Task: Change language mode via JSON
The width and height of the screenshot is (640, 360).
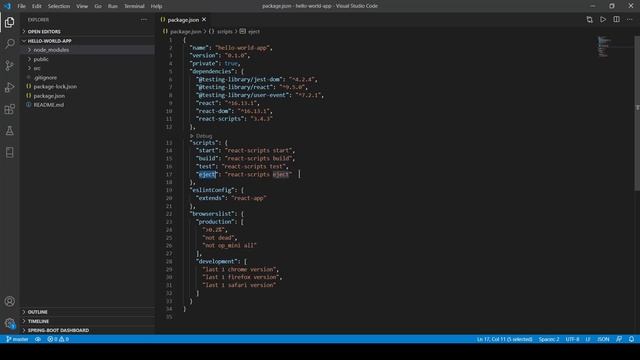Action: pos(603,339)
